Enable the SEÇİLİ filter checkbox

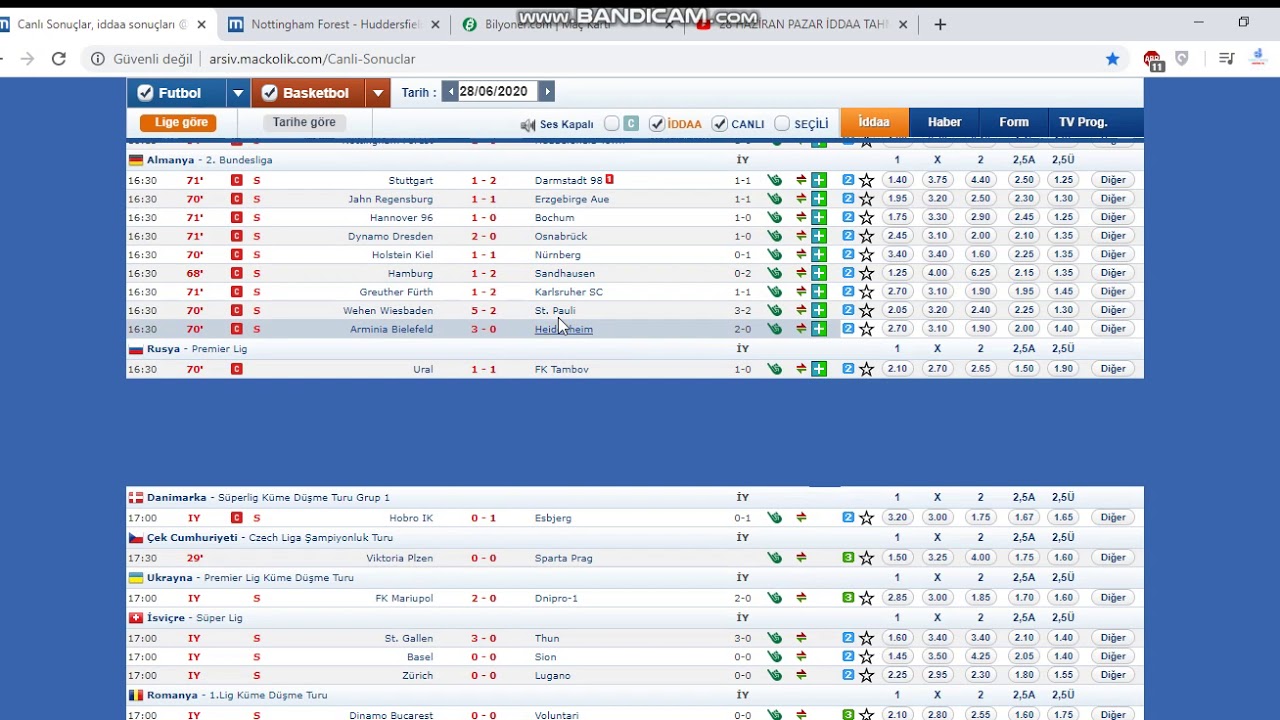click(x=782, y=124)
